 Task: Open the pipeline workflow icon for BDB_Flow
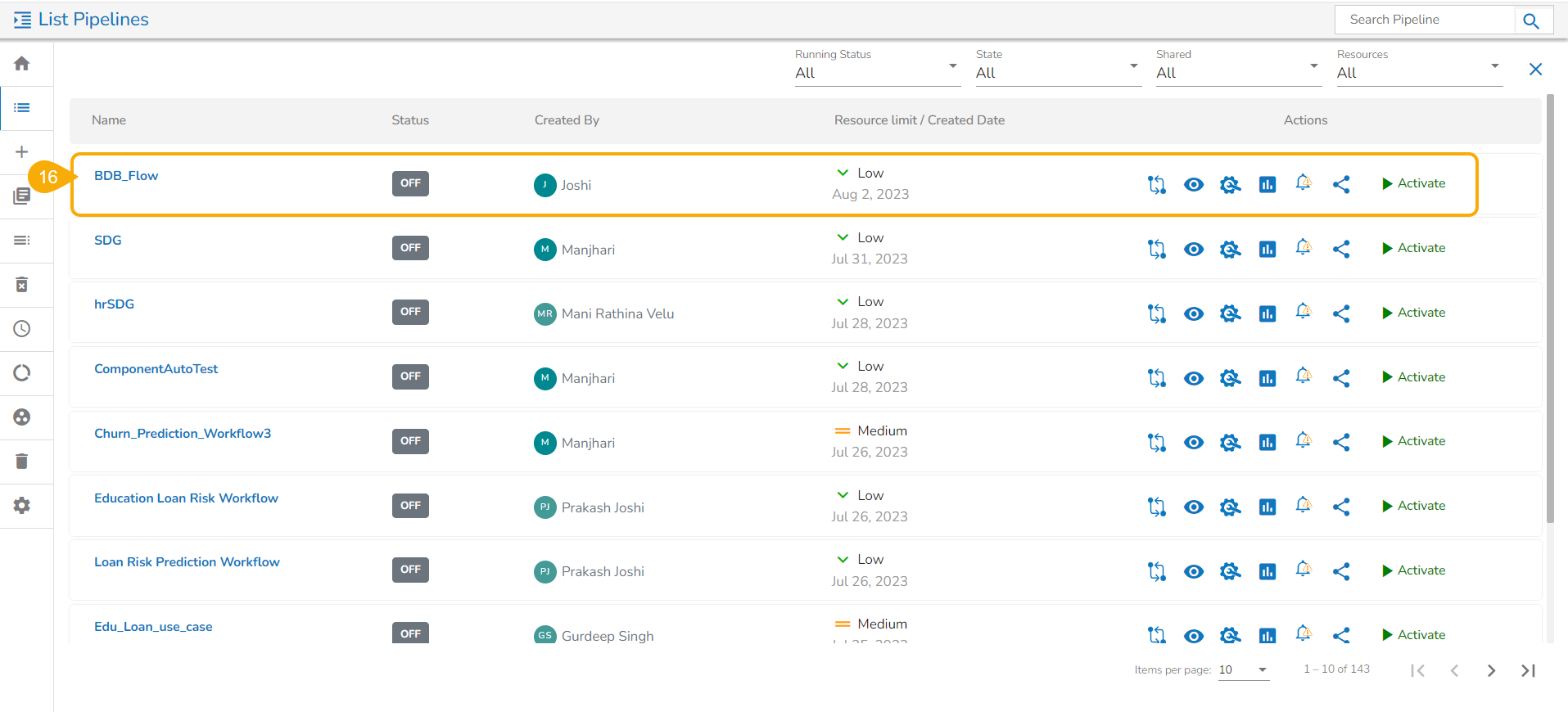pos(1156,185)
